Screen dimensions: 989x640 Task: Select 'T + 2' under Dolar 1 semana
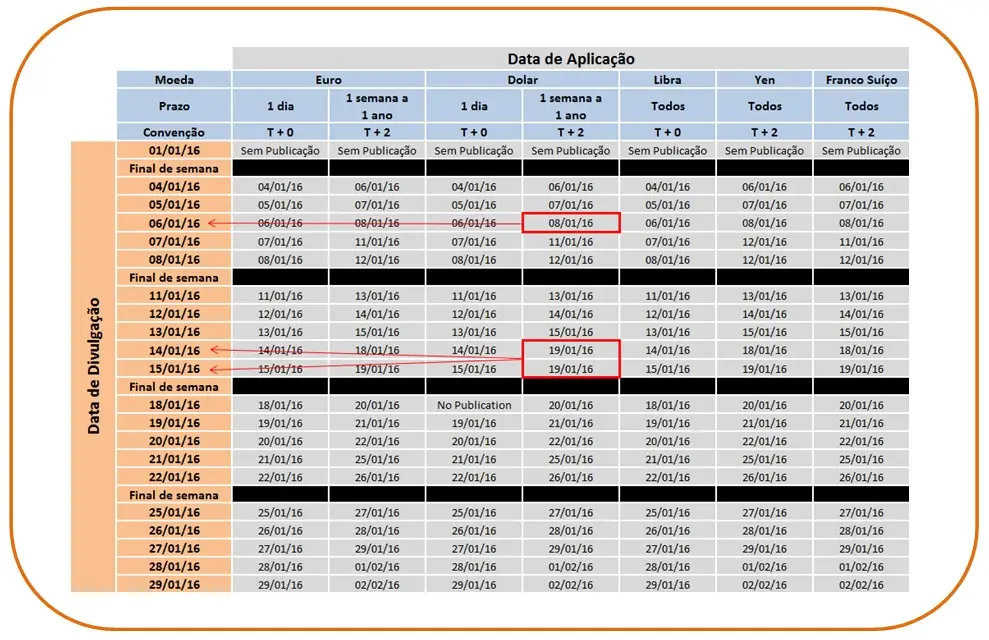[571, 132]
